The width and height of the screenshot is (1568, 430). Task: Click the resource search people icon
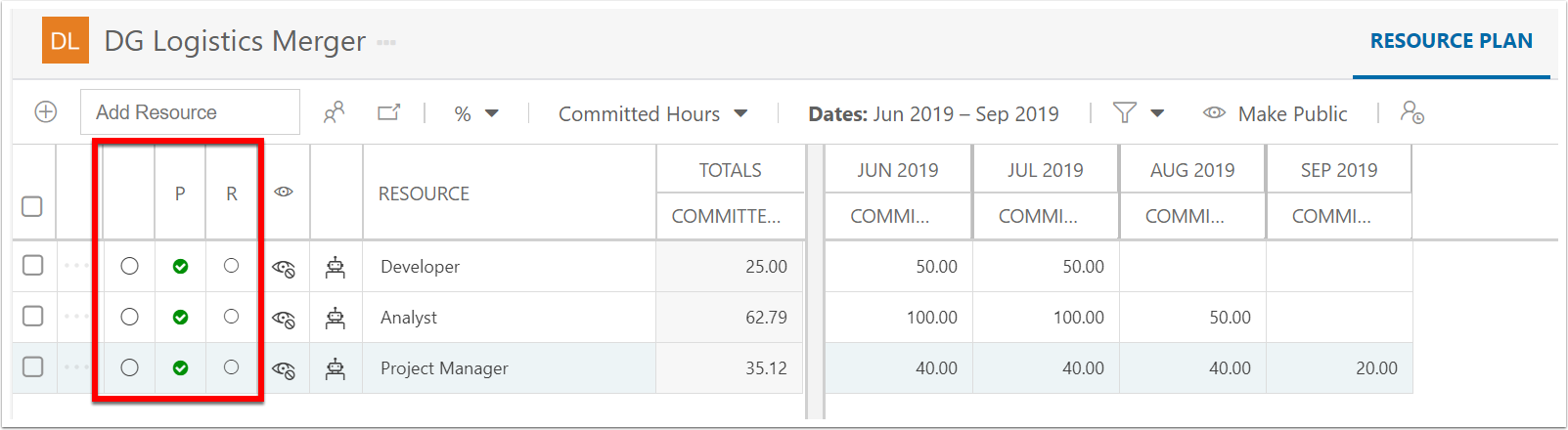tap(335, 113)
